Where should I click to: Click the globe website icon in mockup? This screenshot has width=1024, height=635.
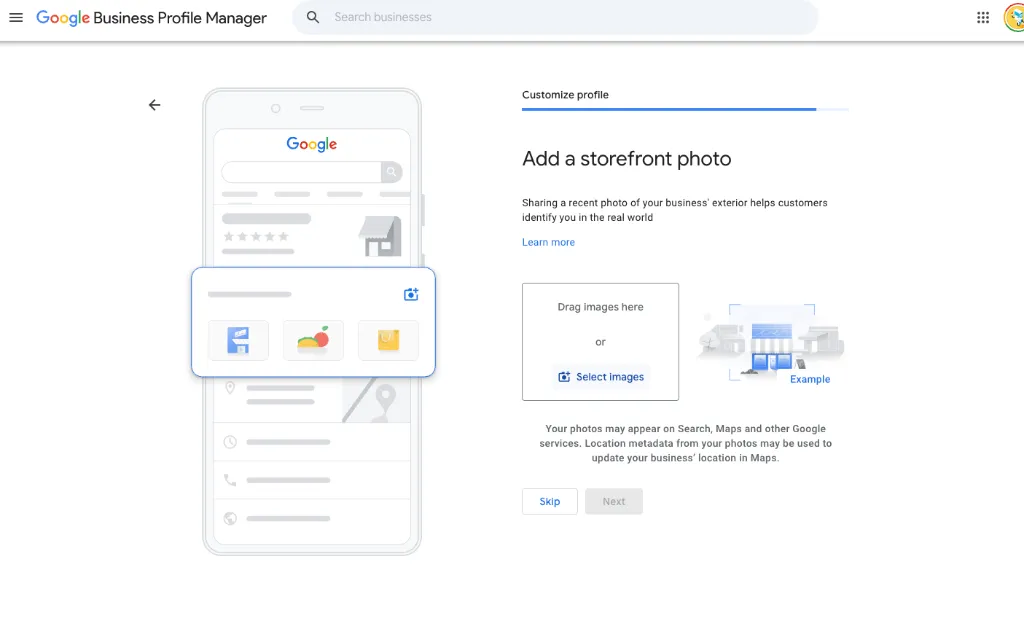pyautogui.click(x=230, y=519)
